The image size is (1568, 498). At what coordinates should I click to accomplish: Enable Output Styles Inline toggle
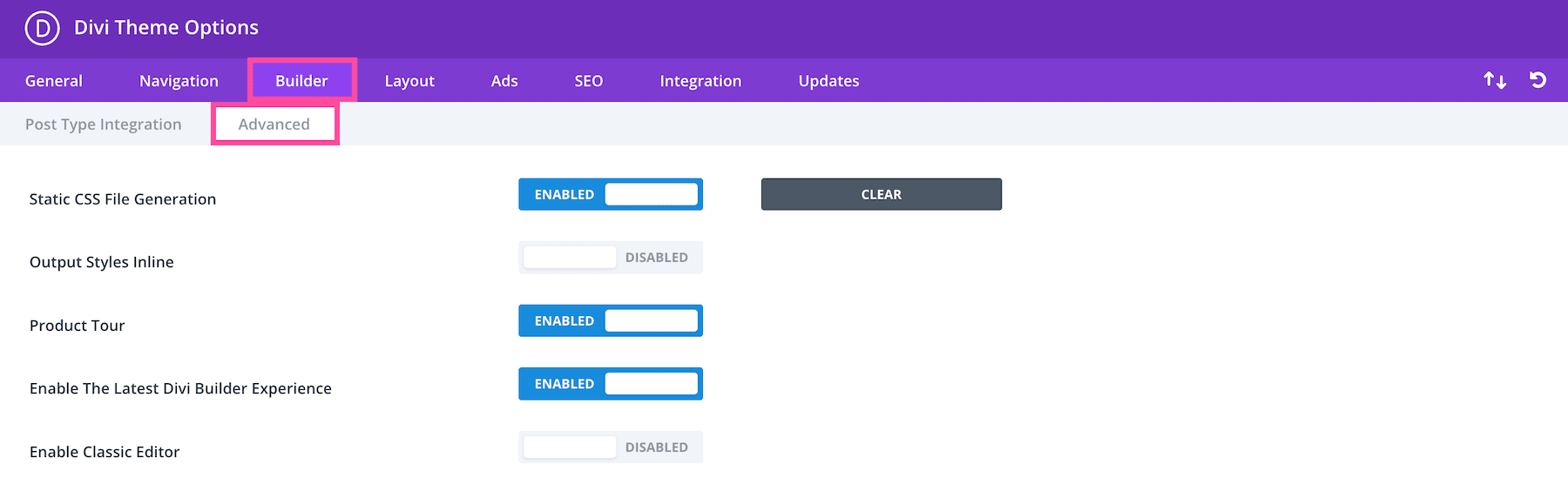[611, 258]
